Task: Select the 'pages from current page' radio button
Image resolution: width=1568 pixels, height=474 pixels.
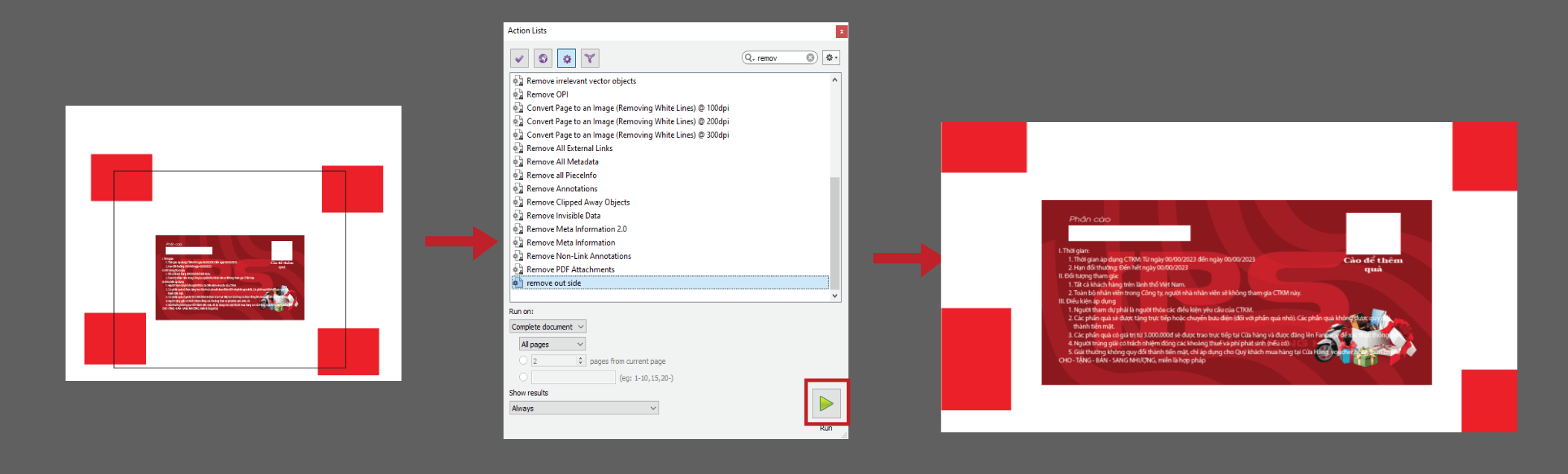Action: tap(523, 361)
